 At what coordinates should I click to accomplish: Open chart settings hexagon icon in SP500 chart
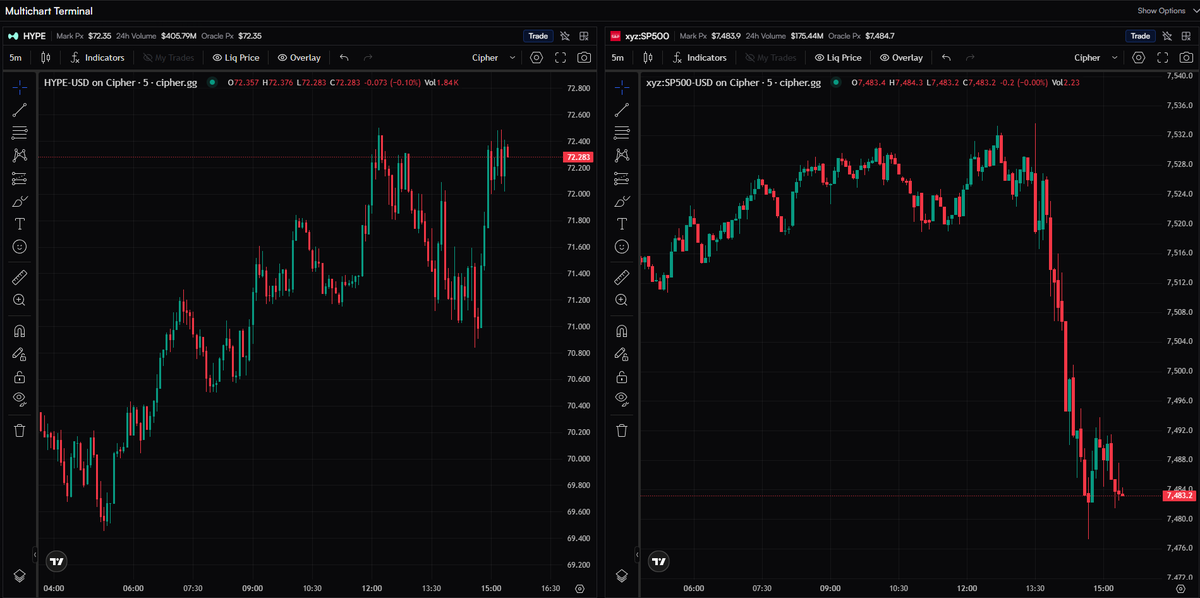1140,58
